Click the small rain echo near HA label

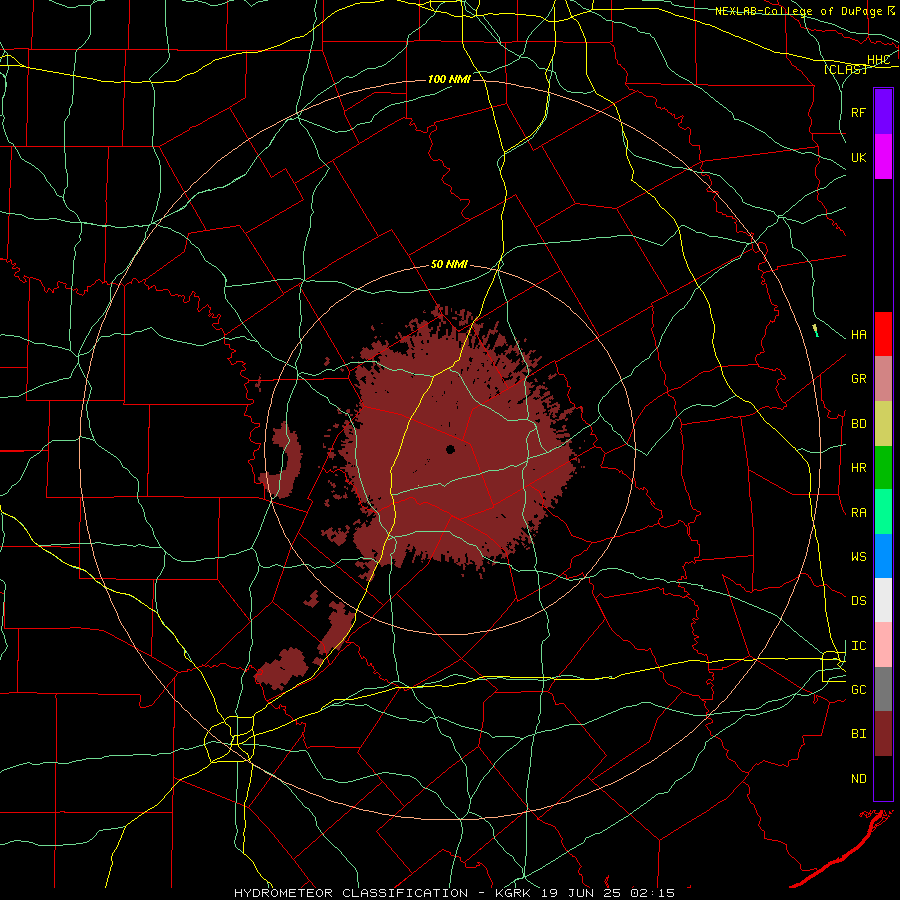pos(815,331)
